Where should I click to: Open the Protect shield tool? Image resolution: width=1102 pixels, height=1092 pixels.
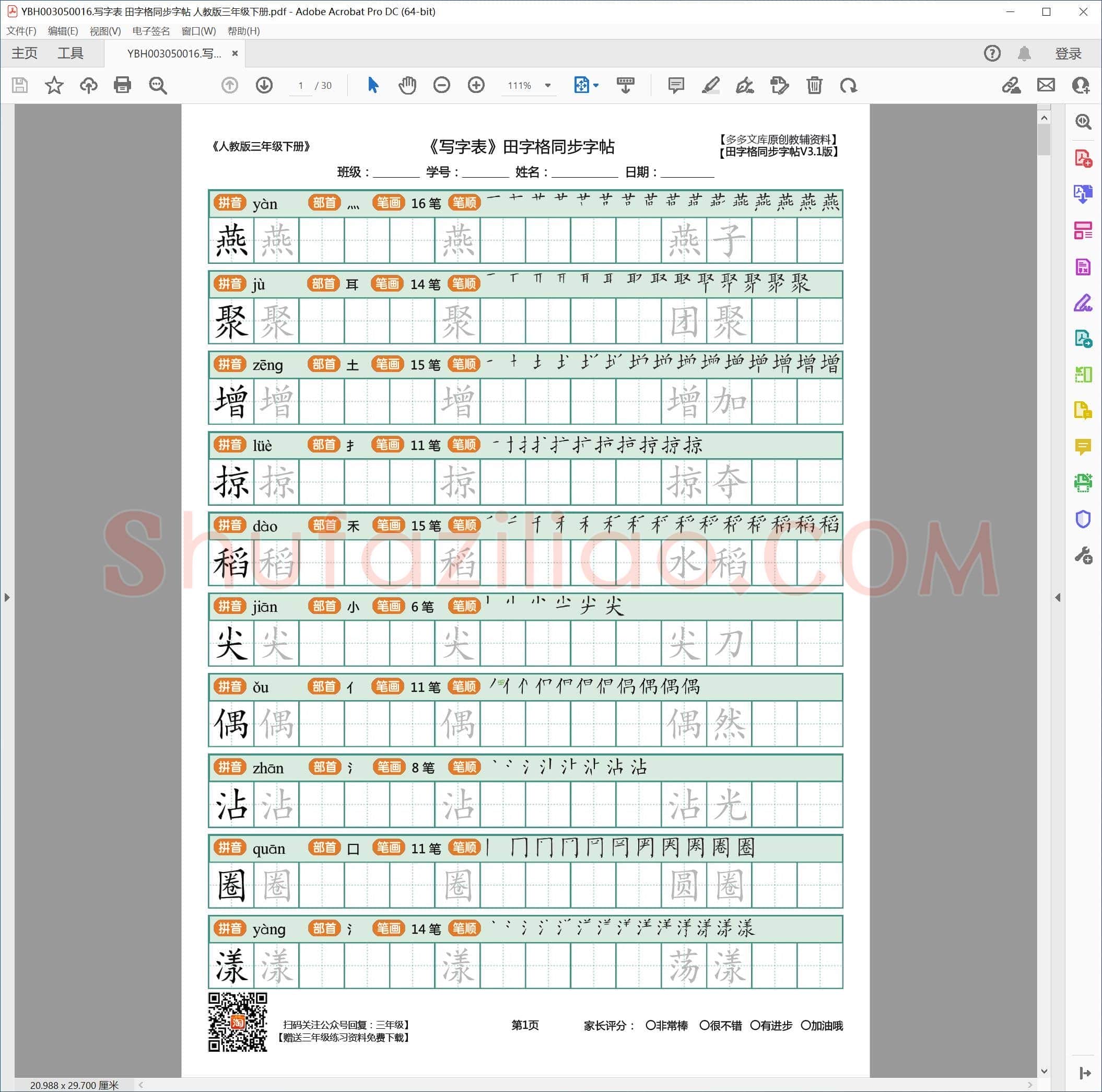(1083, 519)
